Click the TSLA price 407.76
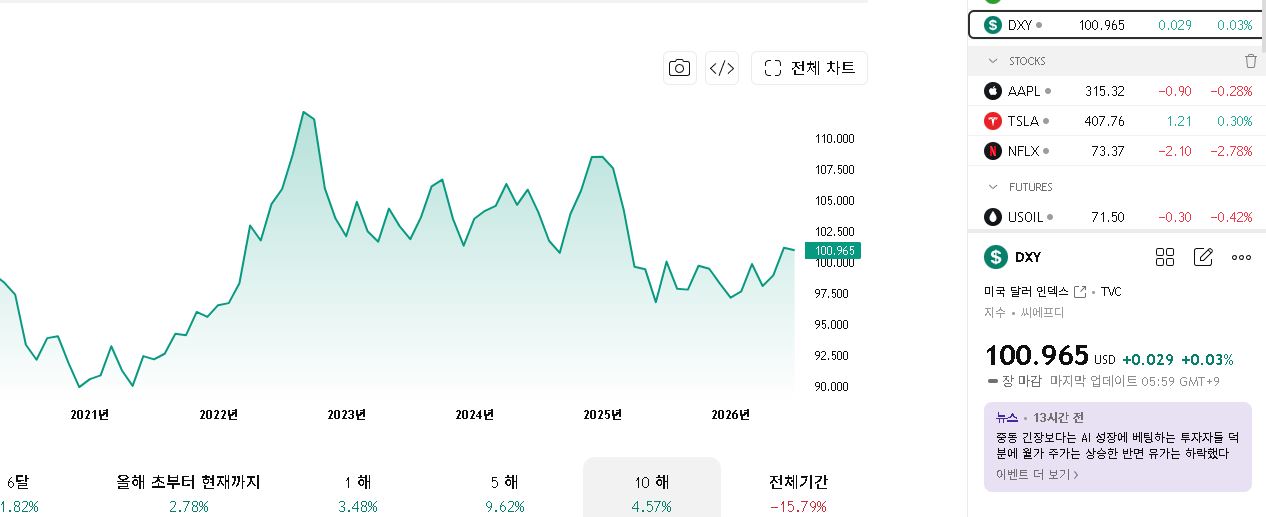The image size is (1266, 517). coord(1104,121)
